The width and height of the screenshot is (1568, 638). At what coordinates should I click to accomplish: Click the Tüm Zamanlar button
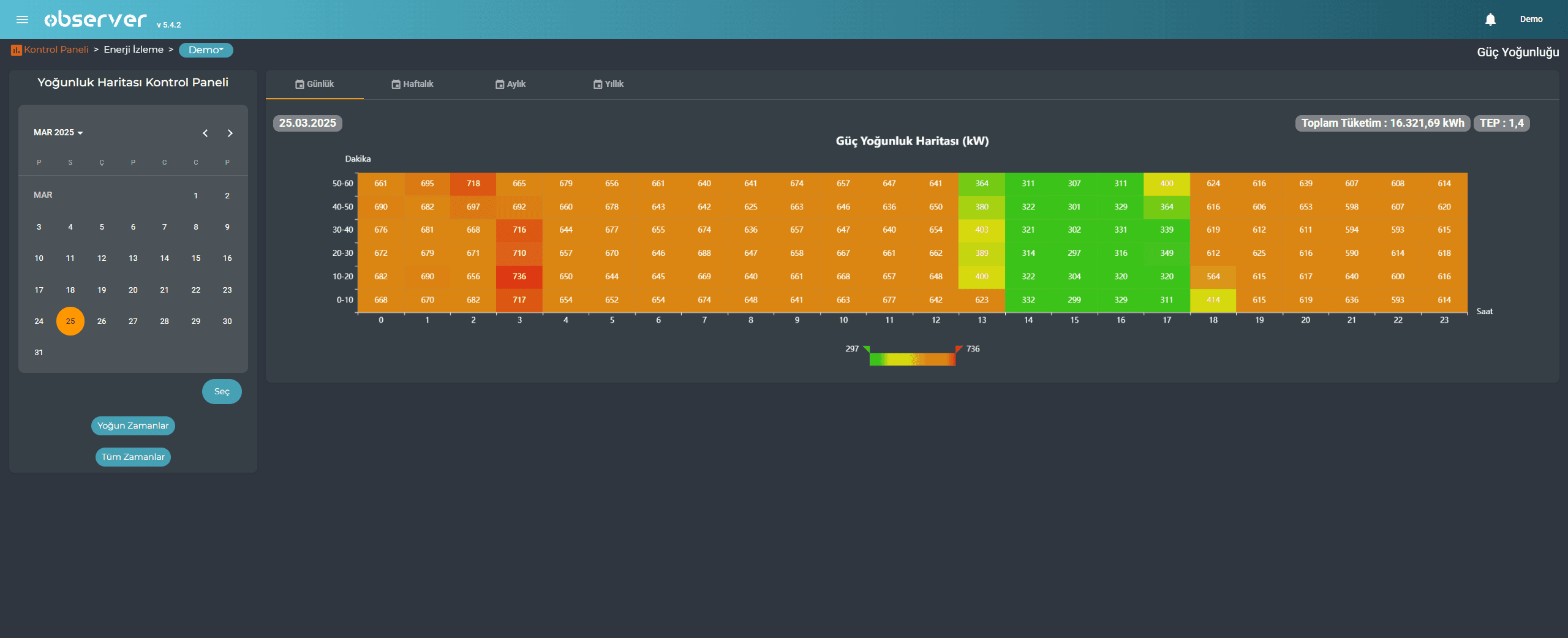click(x=133, y=457)
